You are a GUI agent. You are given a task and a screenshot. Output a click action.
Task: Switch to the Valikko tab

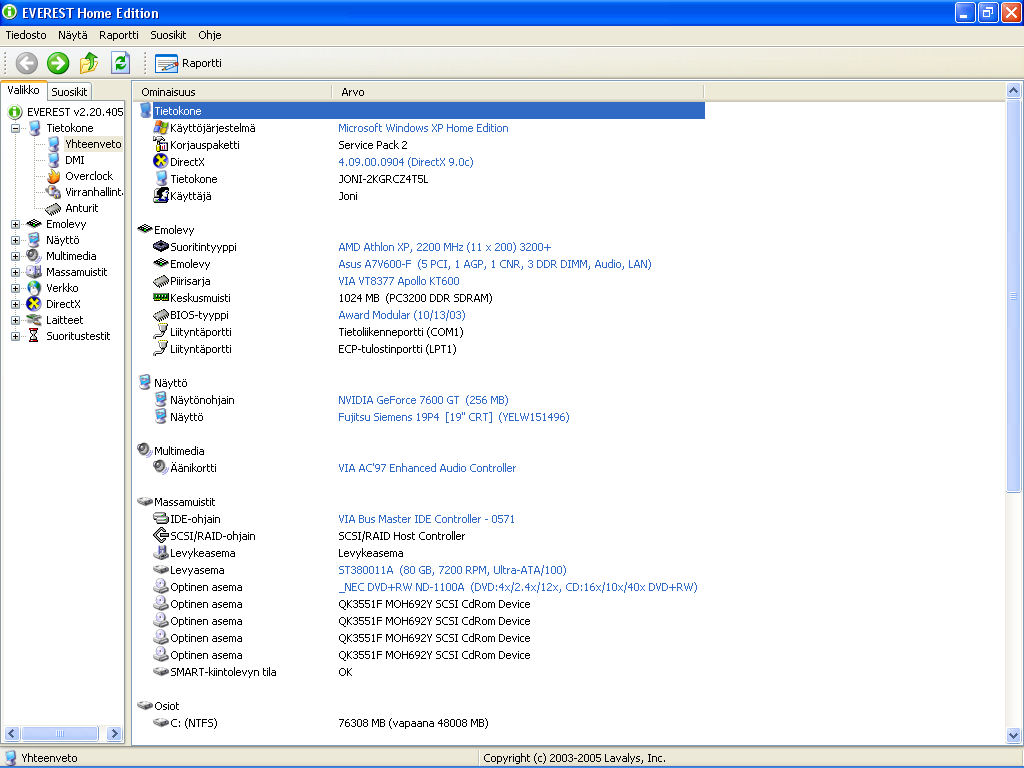(24, 90)
